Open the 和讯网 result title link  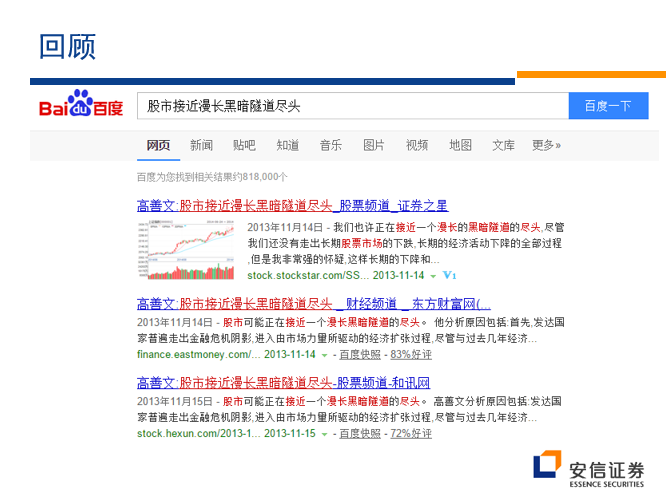[283, 383]
